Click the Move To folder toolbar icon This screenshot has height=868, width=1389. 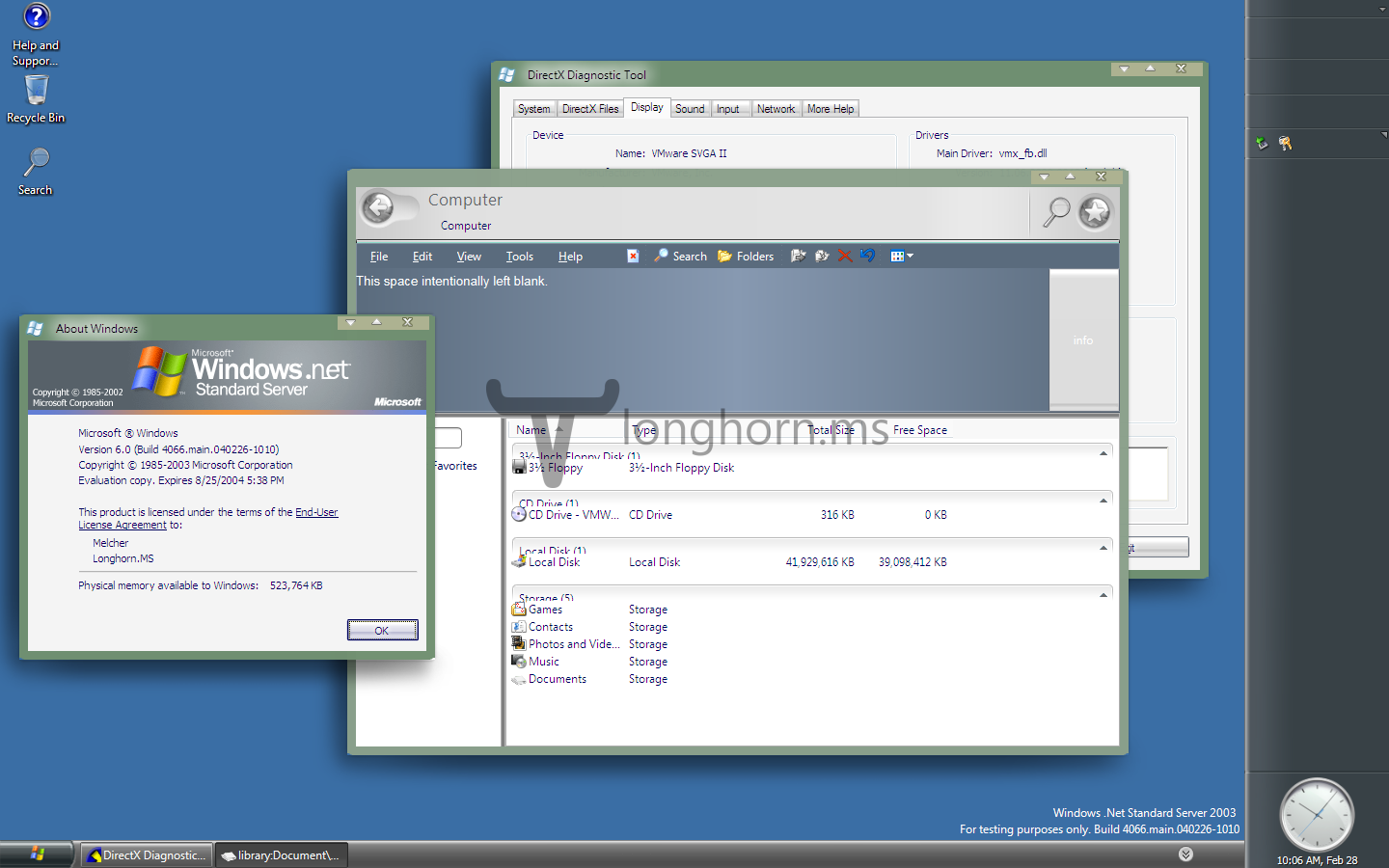798,256
